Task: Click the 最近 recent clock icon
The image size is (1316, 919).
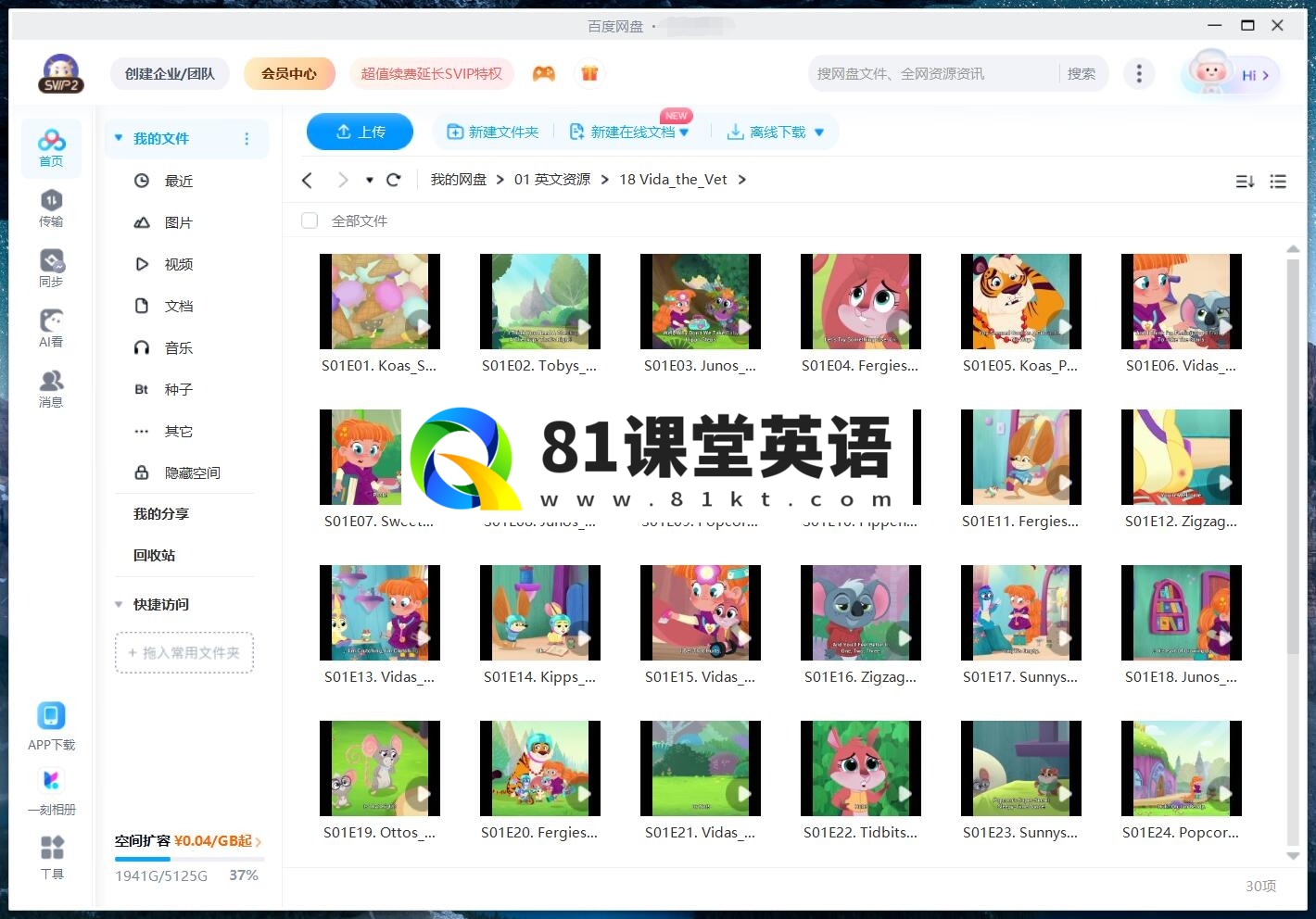Action: 142,181
